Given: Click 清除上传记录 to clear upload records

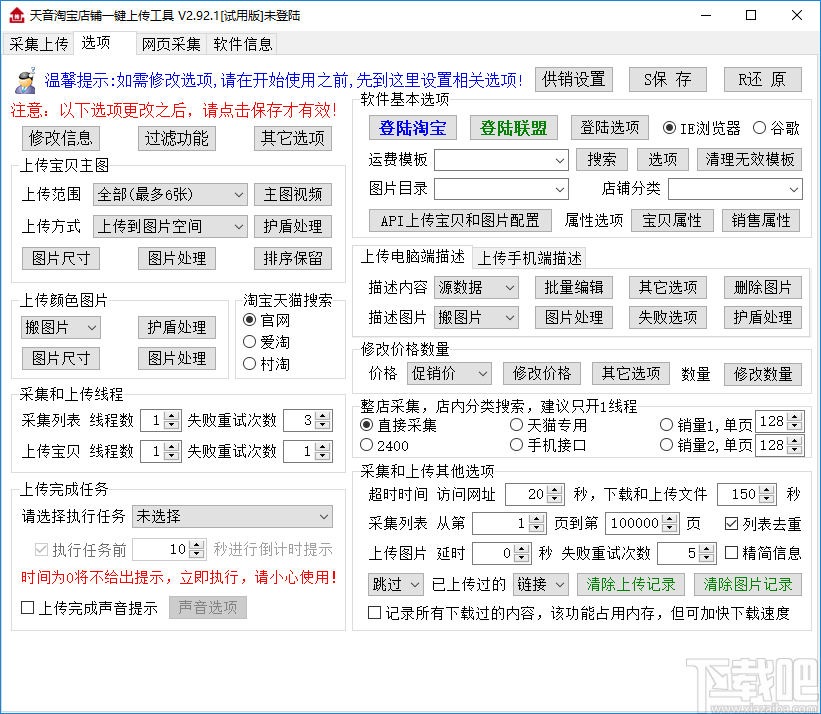Looking at the screenshot, I should click(x=632, y=584).
